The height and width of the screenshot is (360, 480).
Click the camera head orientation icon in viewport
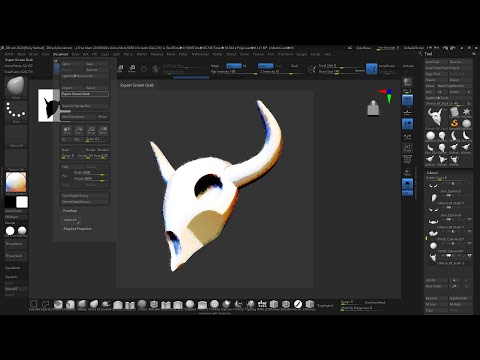[x=373, y=108]
